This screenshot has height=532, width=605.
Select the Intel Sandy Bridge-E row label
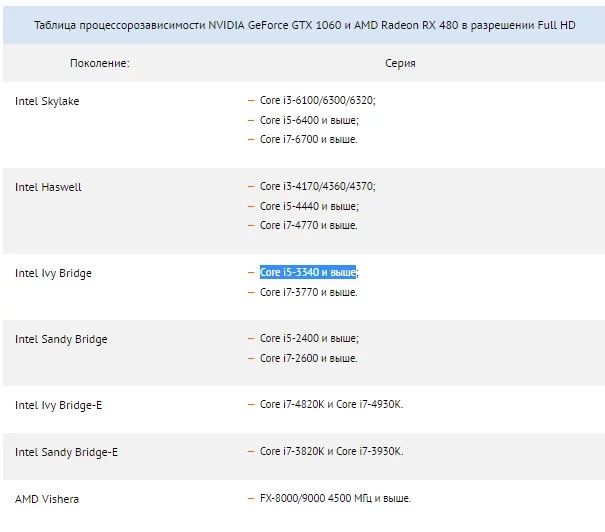pos(66,452)
